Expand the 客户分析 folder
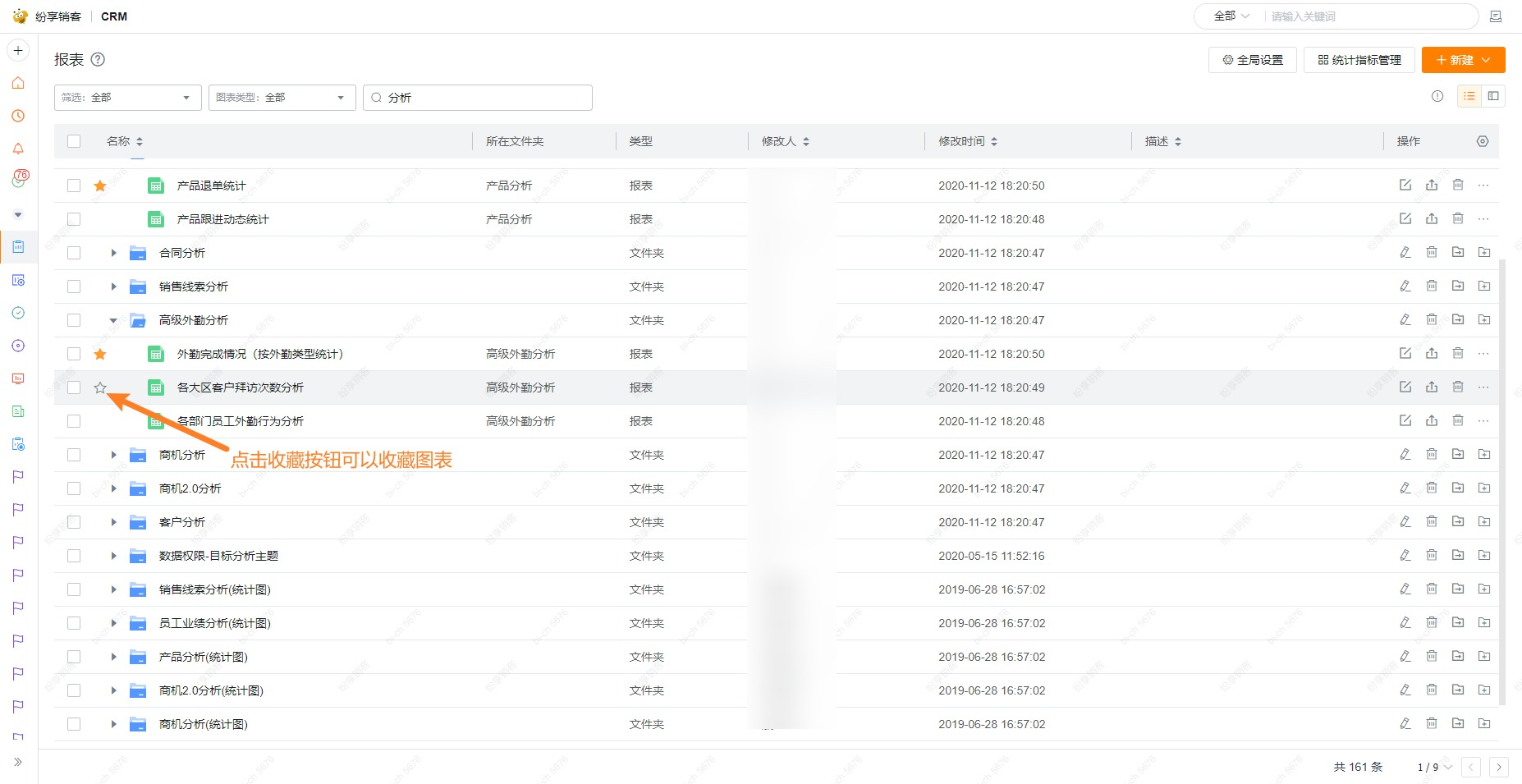Screen dimensions: 1522x784 113,521
